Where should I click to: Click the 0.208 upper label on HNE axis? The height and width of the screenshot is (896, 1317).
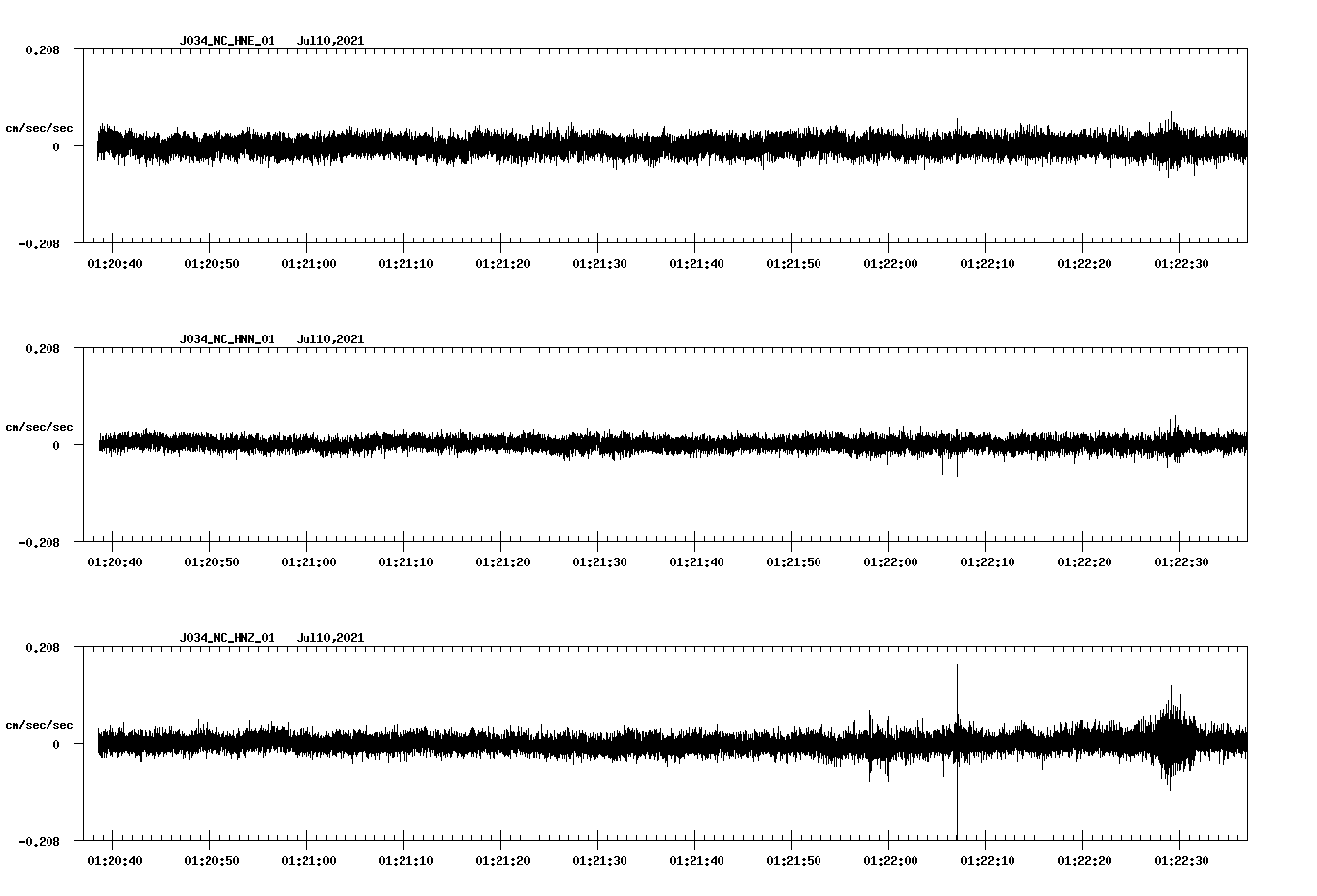(42, 49)
